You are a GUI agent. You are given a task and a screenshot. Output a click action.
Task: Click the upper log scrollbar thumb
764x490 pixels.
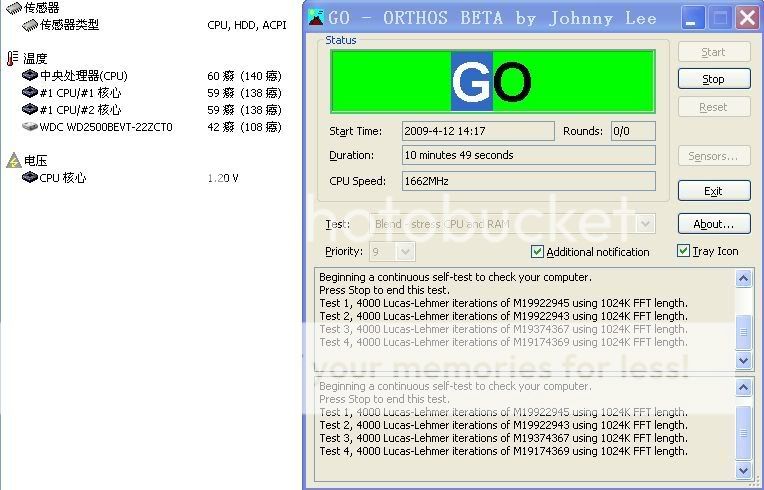[x=744, y=332]
